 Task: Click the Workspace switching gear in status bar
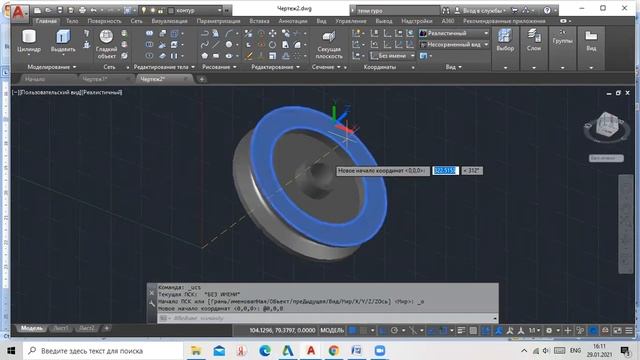coord(549,330)
